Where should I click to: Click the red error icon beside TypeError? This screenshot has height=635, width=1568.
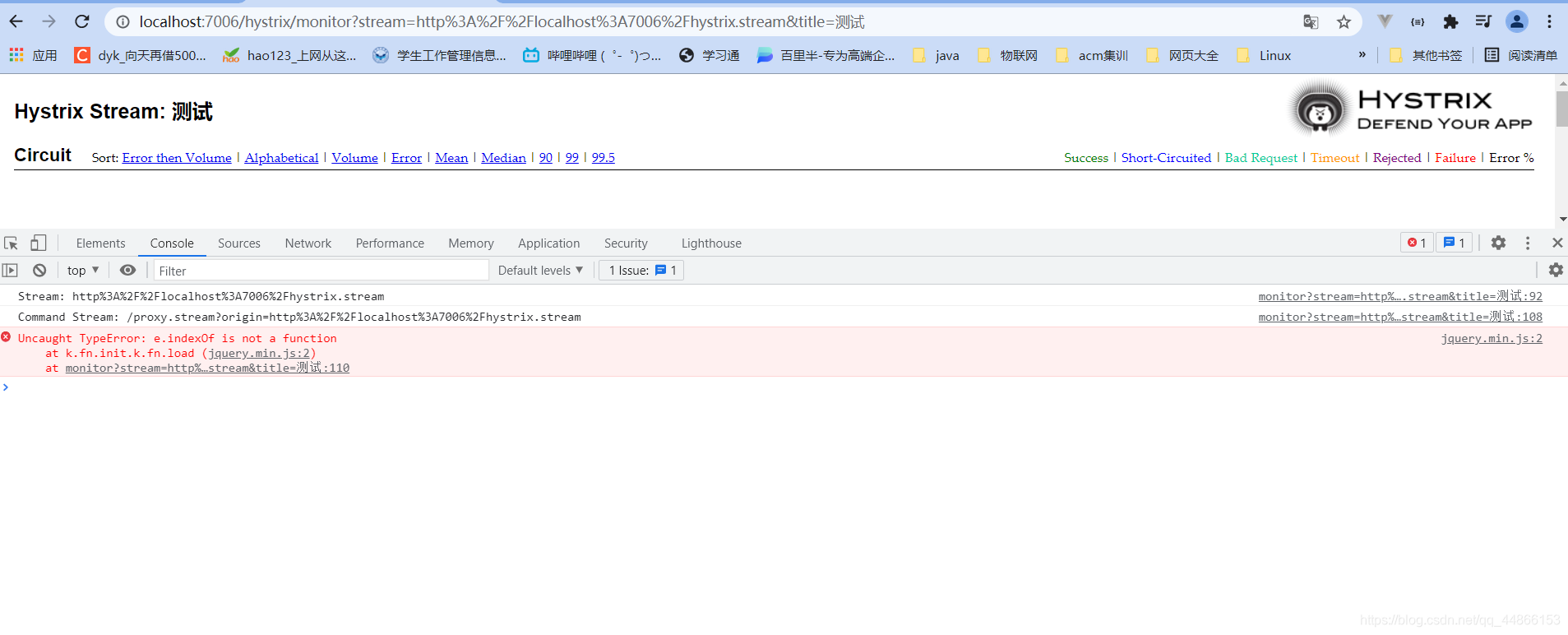[7, 337]
